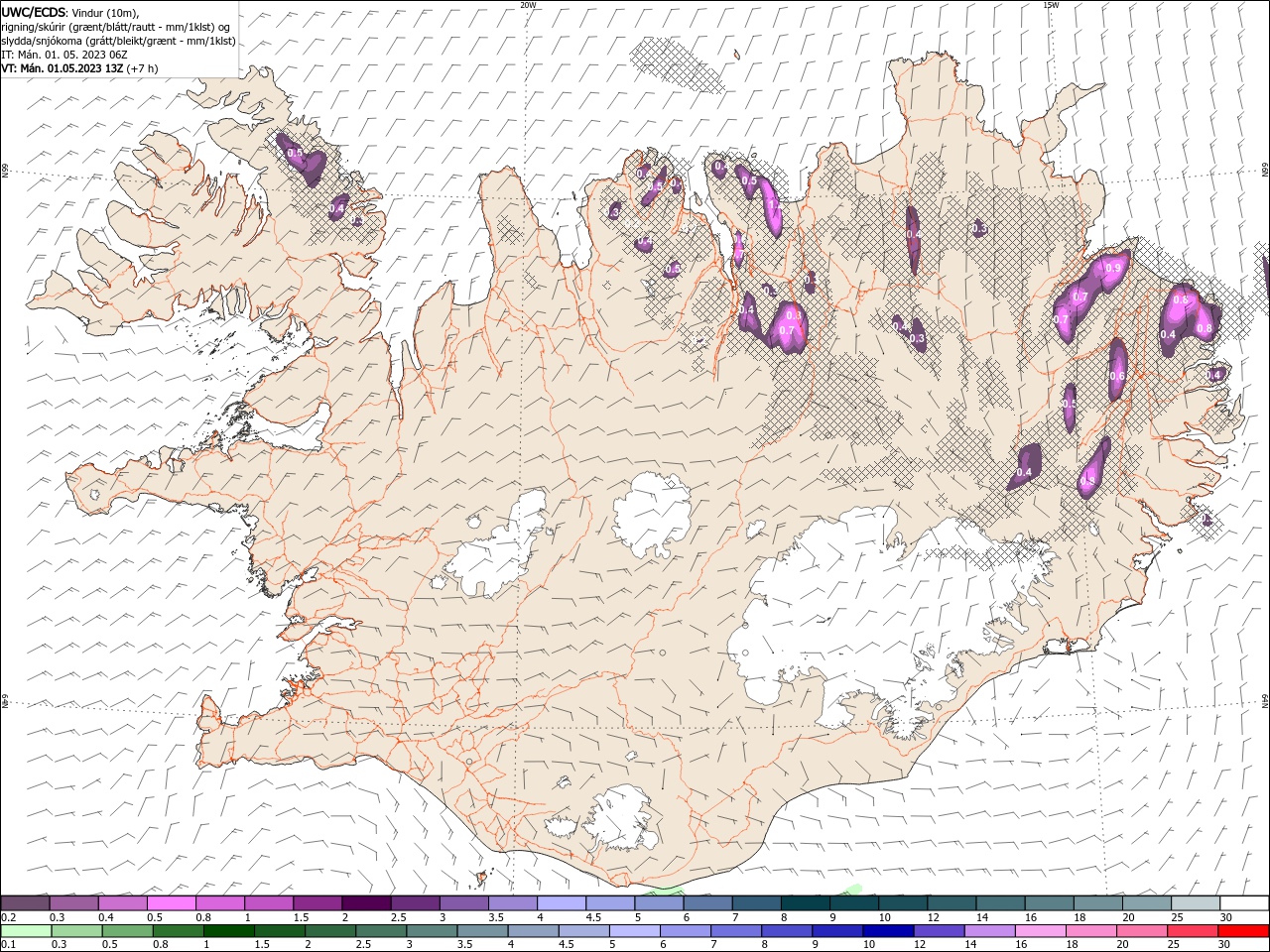
Task: Pick lightest green rain swatch between 0.1 and 0.3
Action: click(25, 930)
